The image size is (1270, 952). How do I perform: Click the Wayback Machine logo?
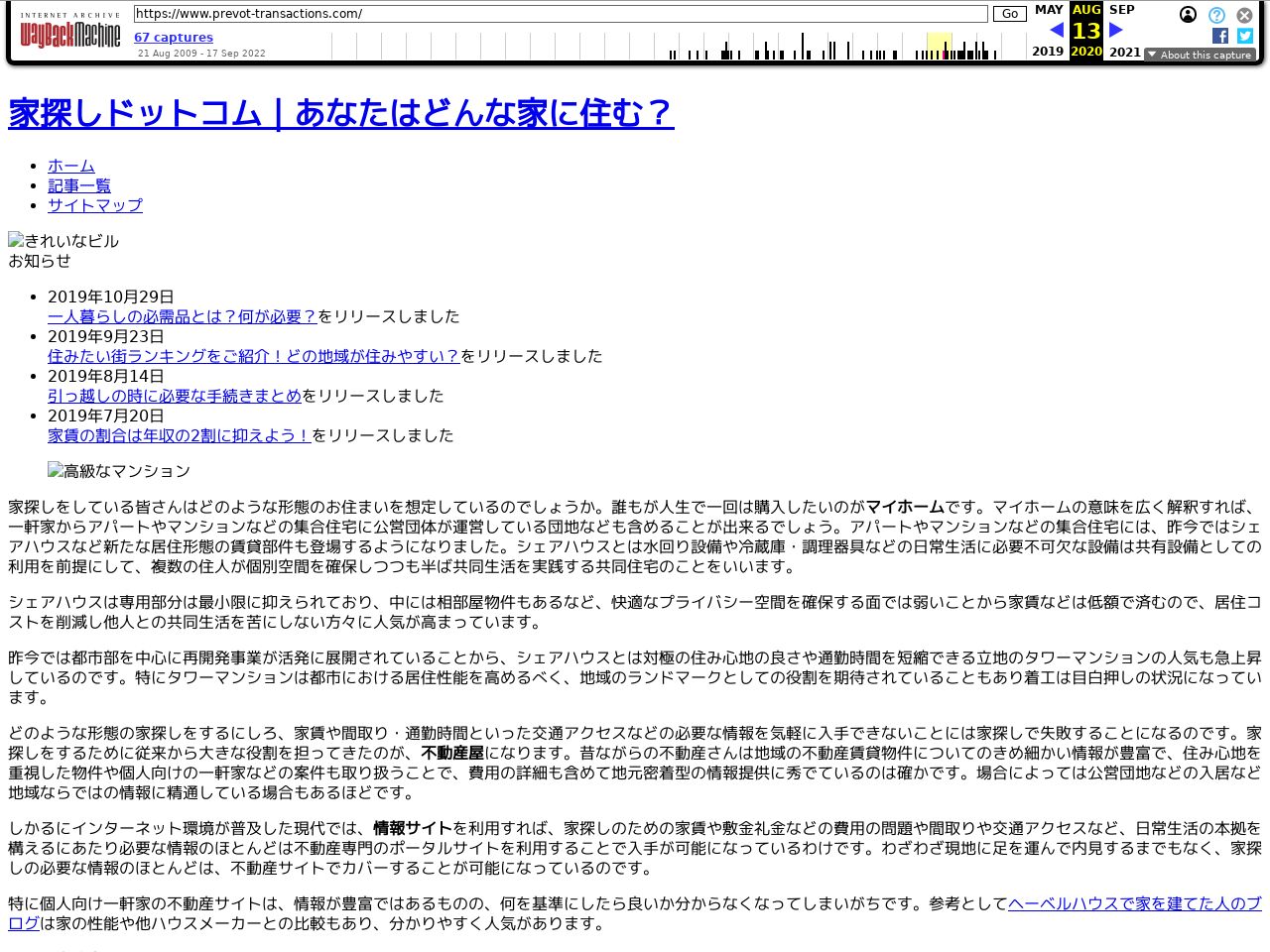coord(69,33)
